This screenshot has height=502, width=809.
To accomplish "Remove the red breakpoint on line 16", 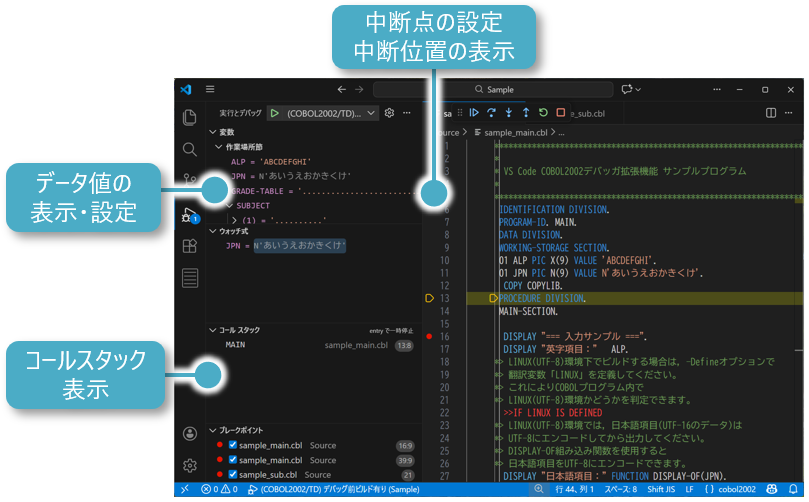I will point(429,336).
